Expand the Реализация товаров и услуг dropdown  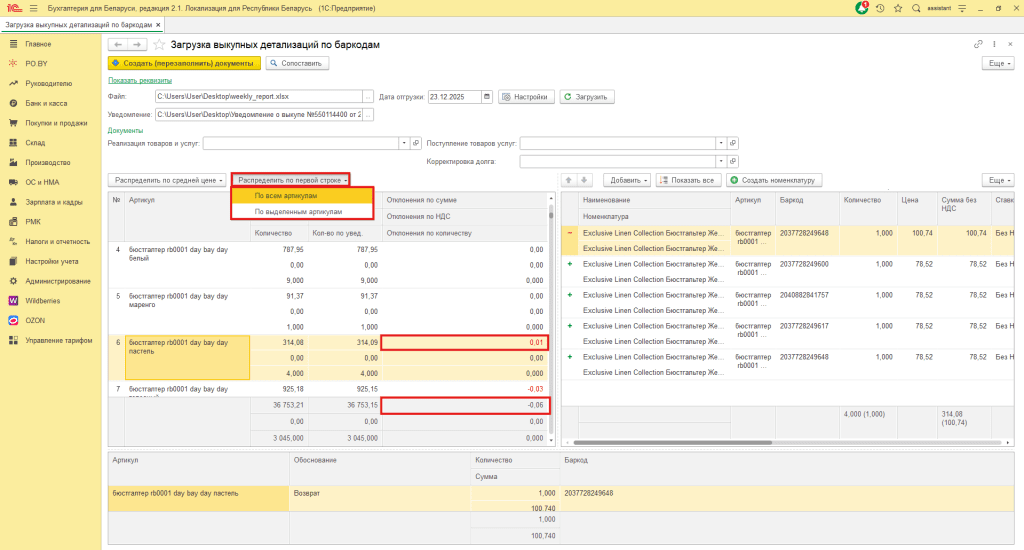[405, 143]
